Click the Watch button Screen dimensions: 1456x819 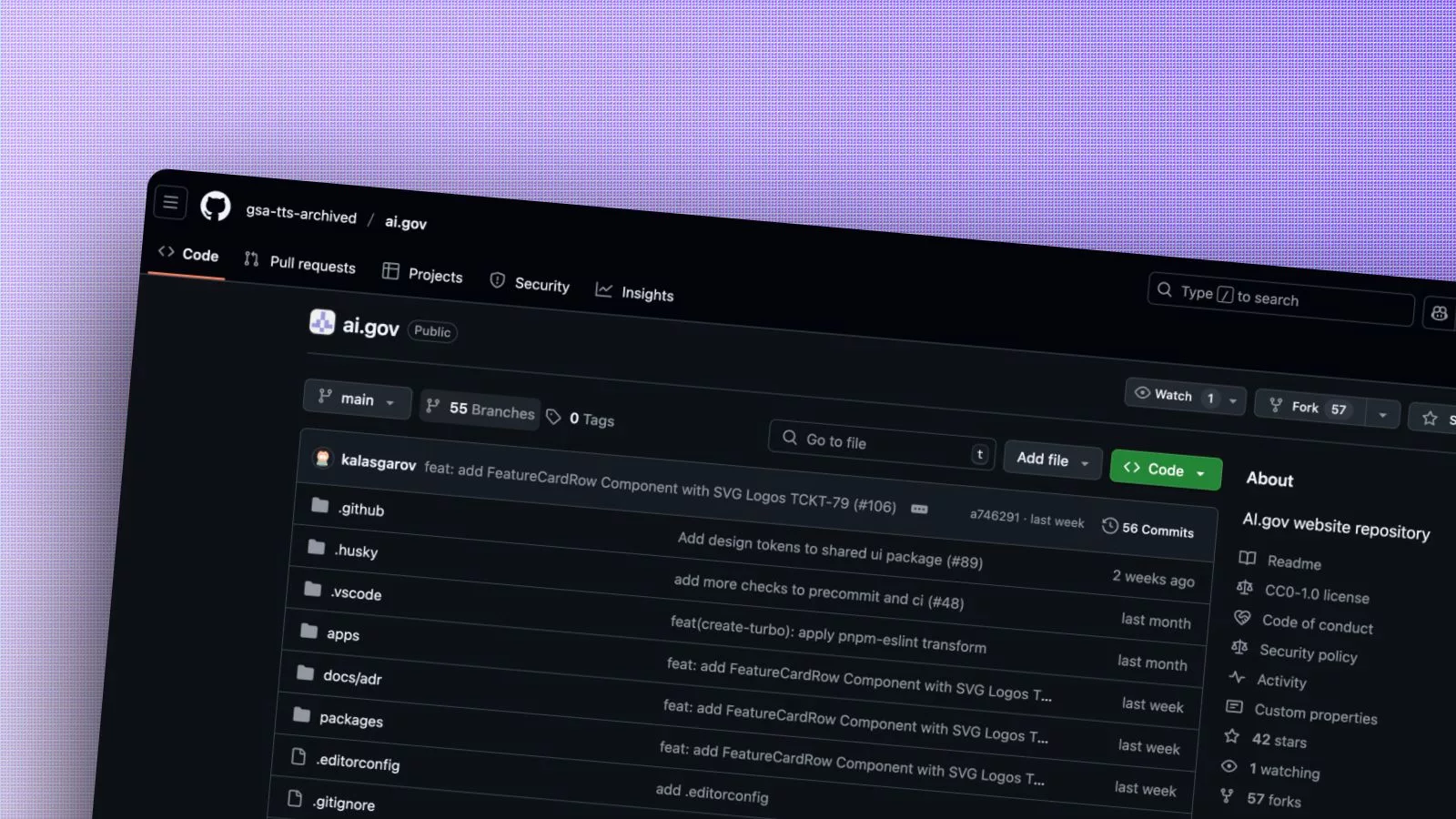[x=1174, y=394]
